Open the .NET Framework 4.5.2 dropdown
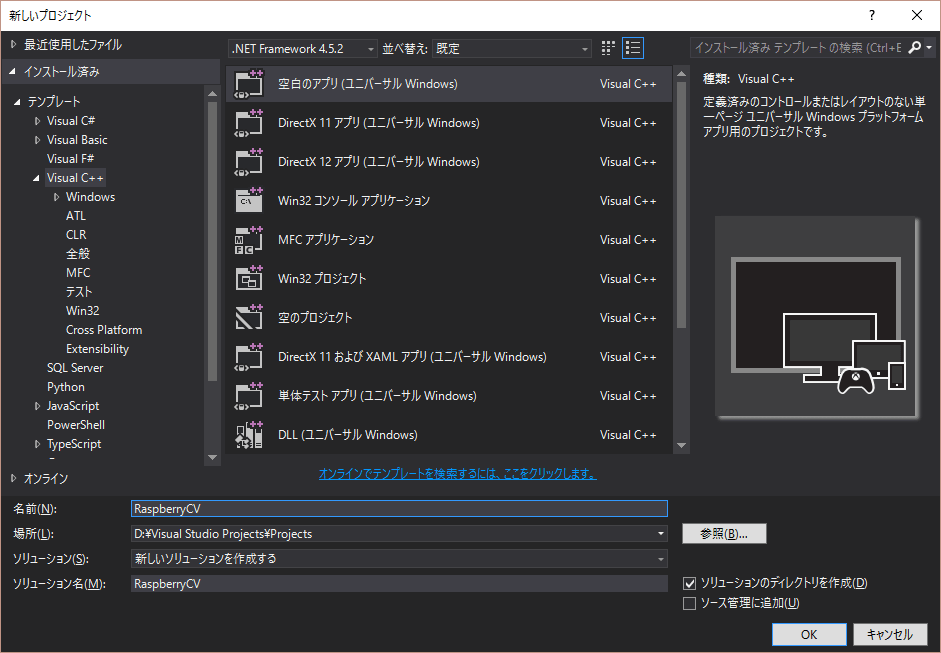This screenshot has height=653, width=941. 303,48
